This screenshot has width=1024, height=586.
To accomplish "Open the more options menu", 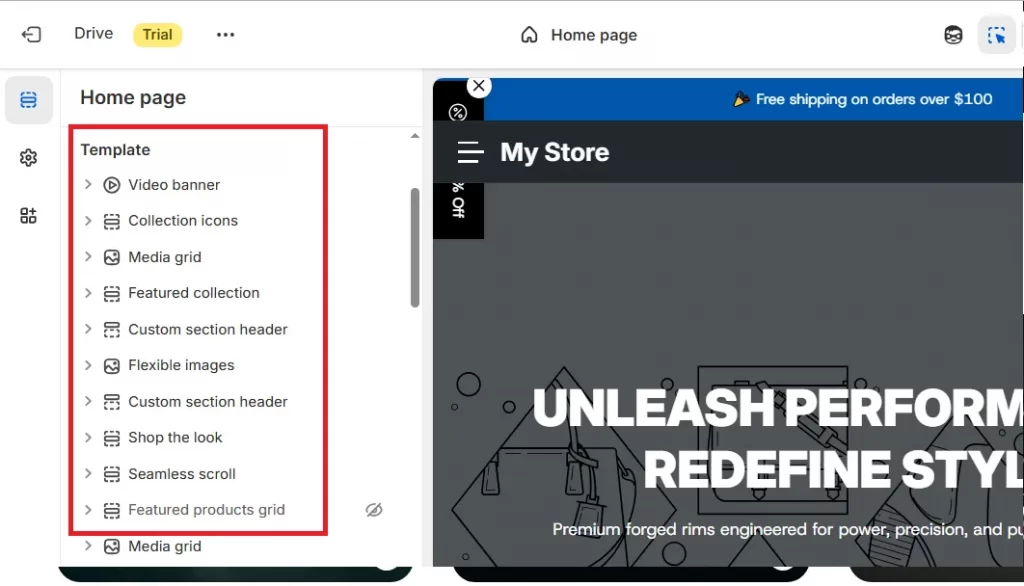I will coord(225,34).
